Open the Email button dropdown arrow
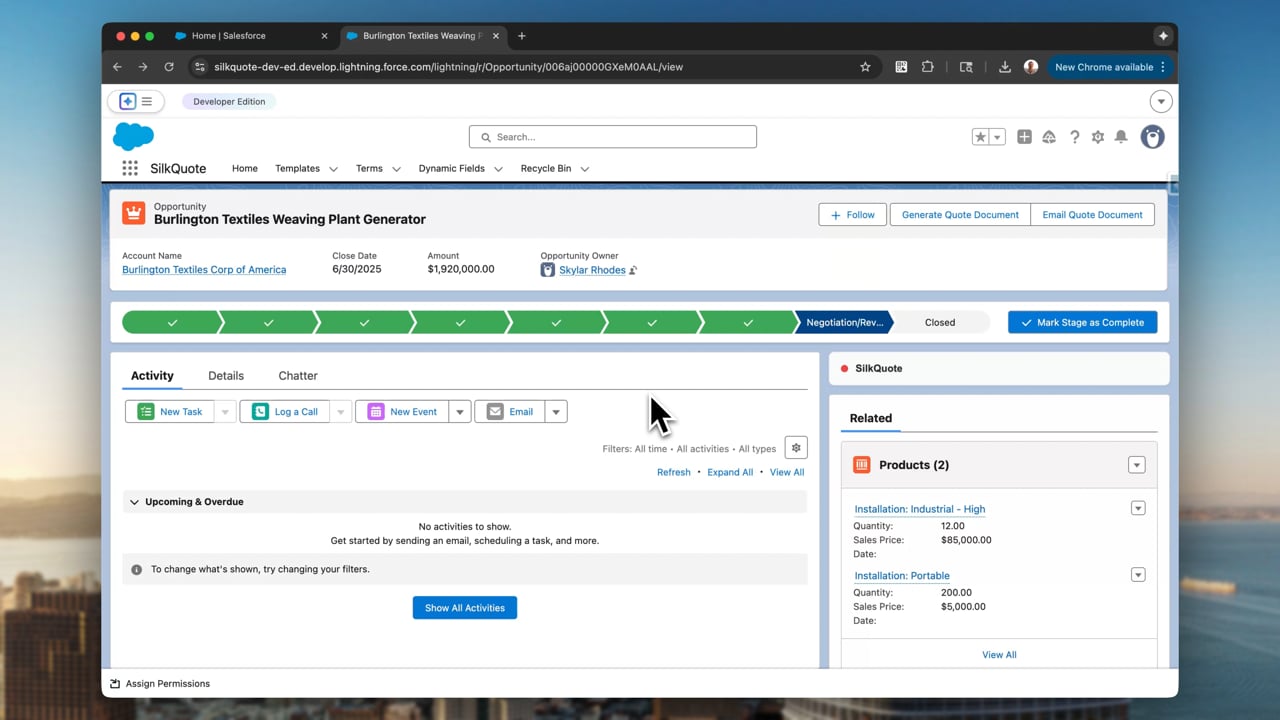 [x=556, y=412]
